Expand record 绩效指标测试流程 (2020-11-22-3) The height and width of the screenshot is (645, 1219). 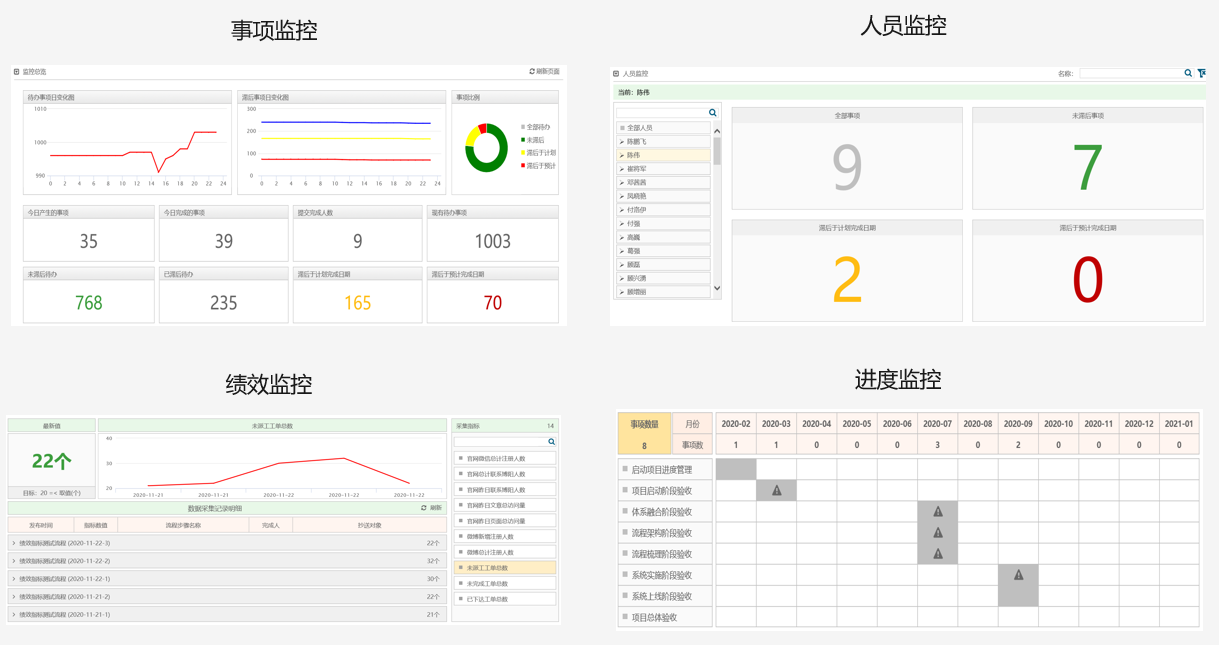coord(14,543)
